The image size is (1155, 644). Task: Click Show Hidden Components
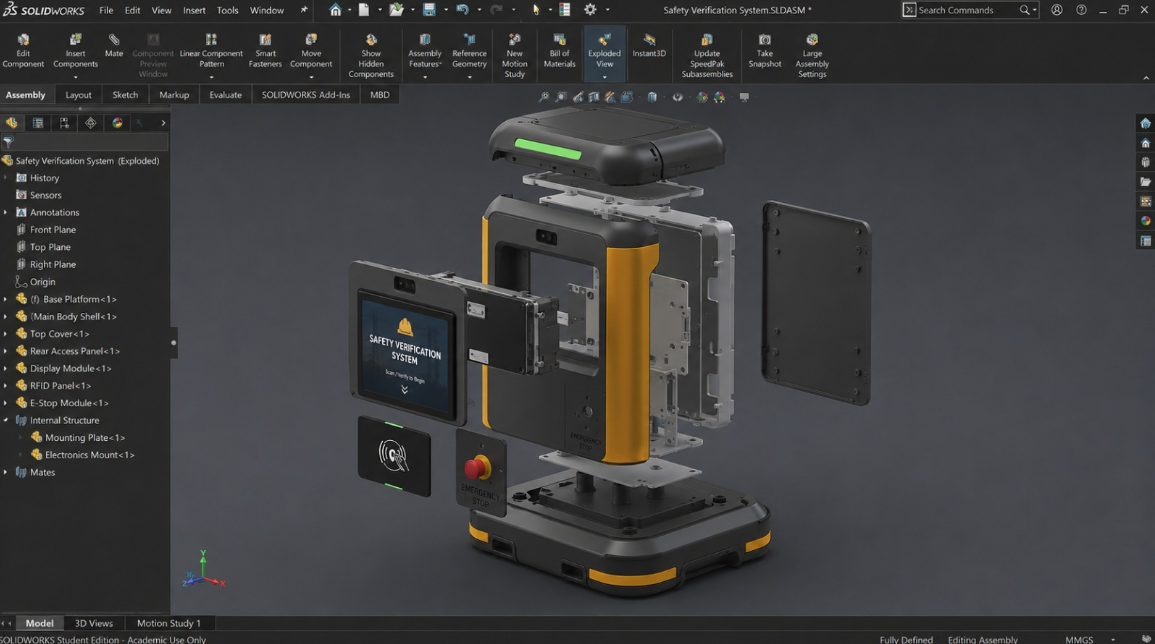(371, 55)
